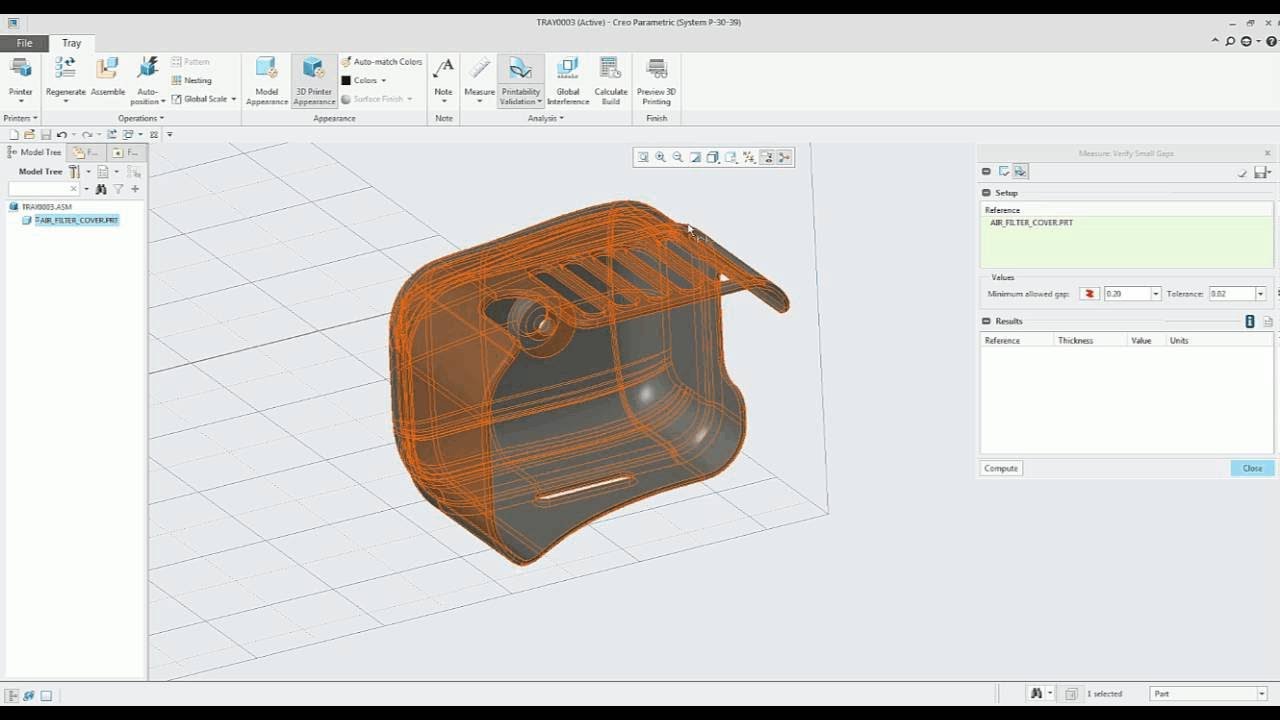
Task: Click the Thickness column header in Results
Action: coord(1076,341)
